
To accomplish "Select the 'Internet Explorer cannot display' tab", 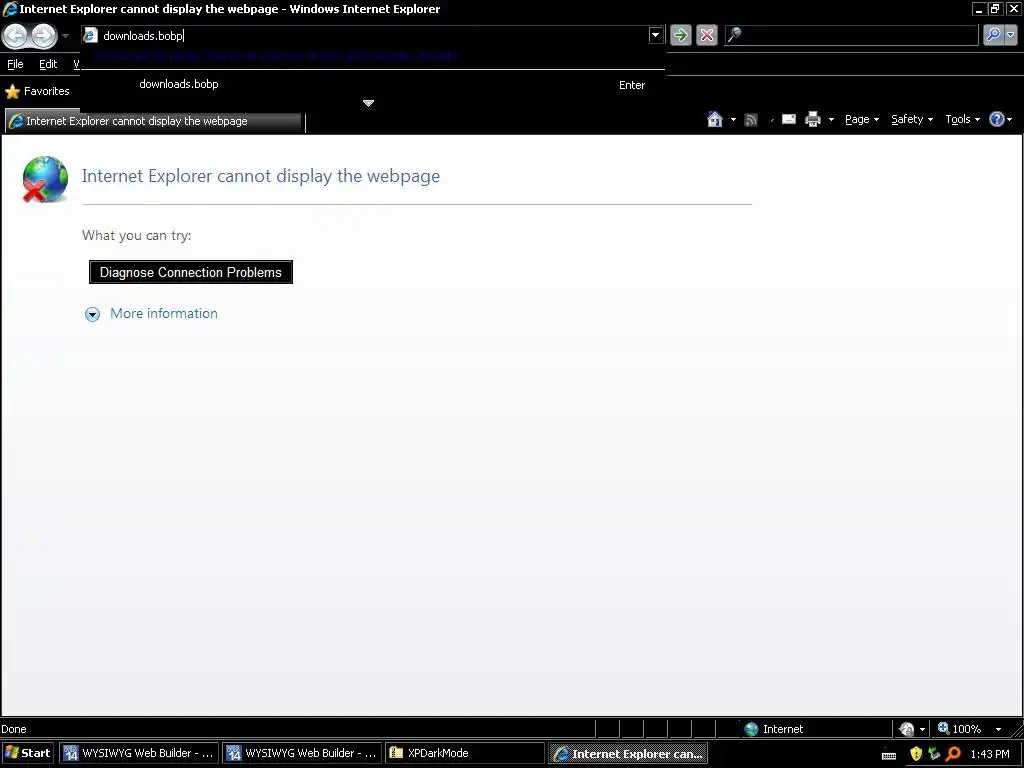I will coord(154,121).
